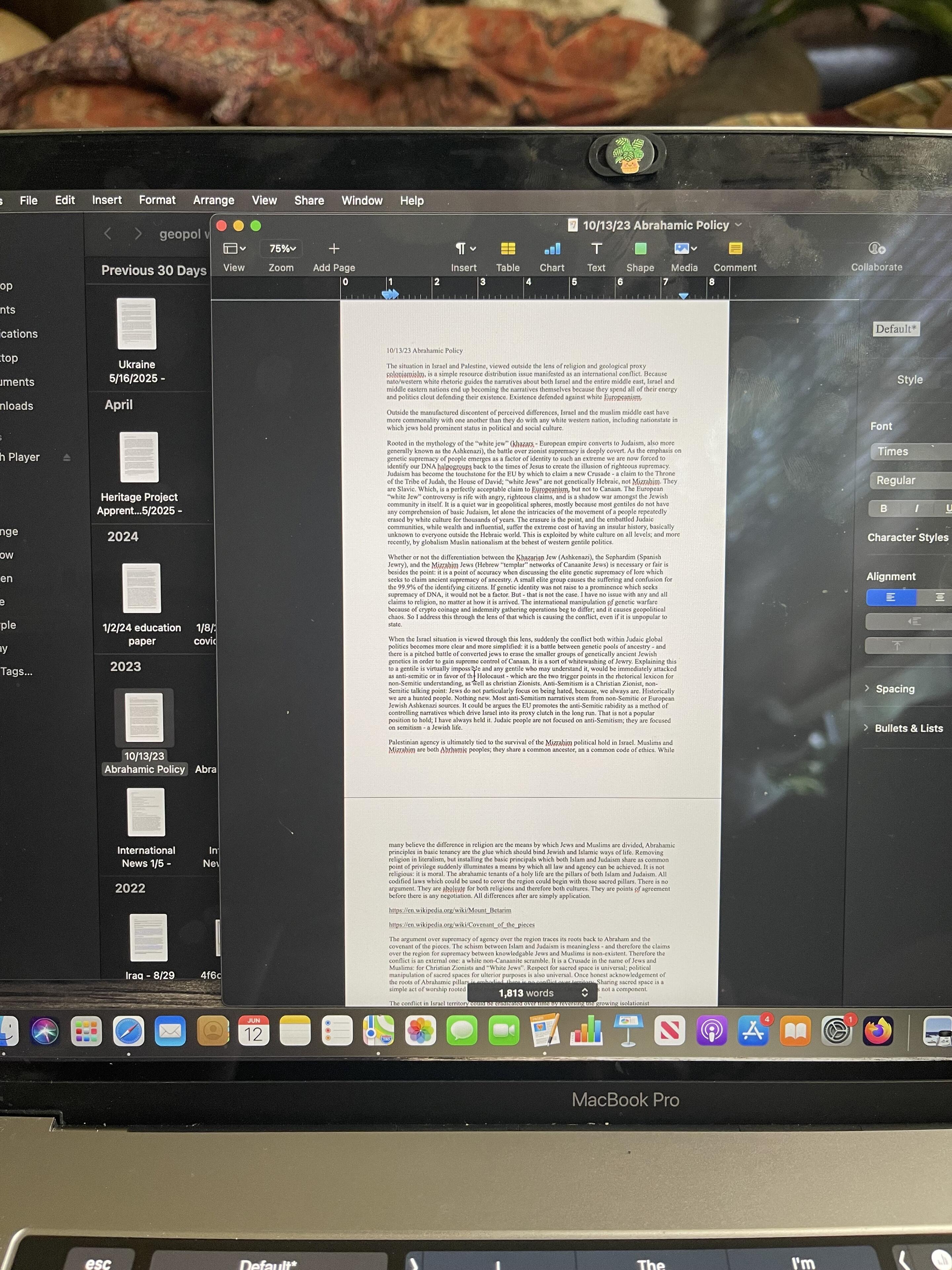Click Tags... in the Finder sidebar
The image size is (952, 1270).
click(16, 671)
